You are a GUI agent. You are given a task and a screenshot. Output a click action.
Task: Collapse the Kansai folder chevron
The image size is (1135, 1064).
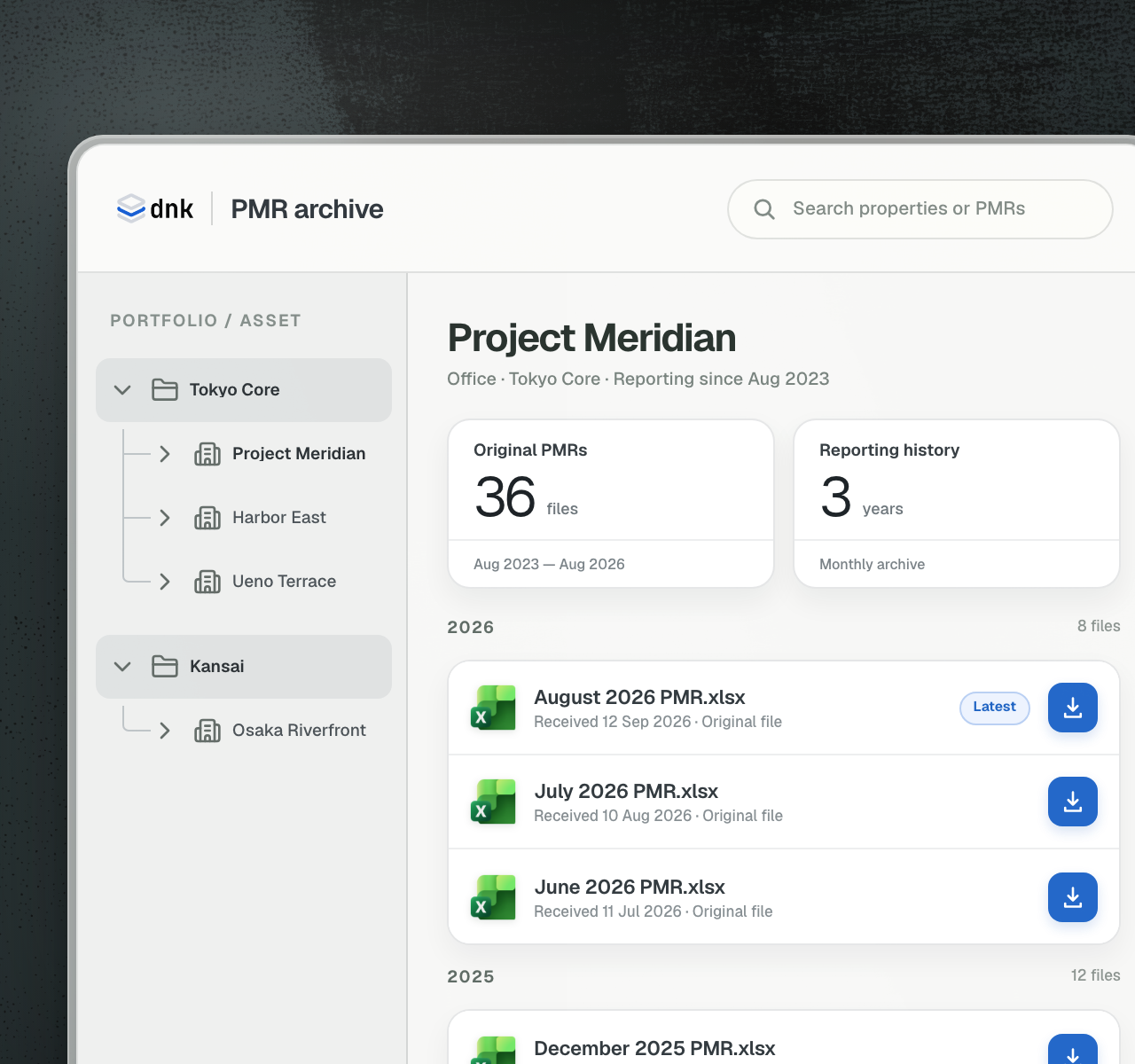[123, 667]
